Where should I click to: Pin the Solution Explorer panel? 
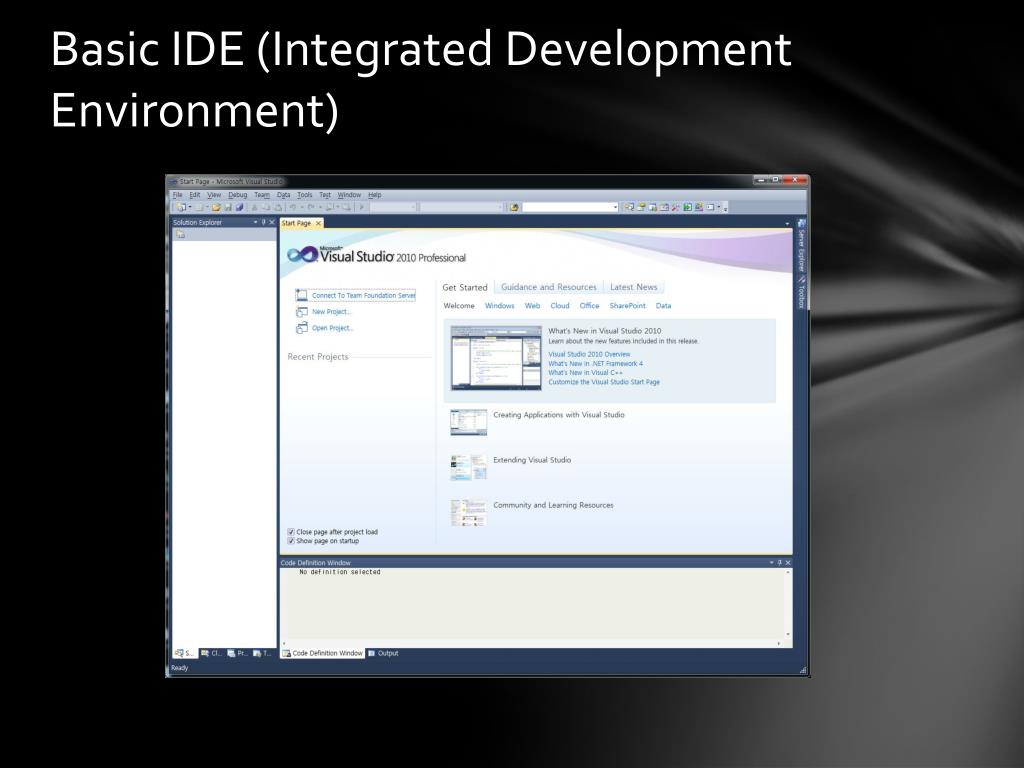[x=264, y=223]
